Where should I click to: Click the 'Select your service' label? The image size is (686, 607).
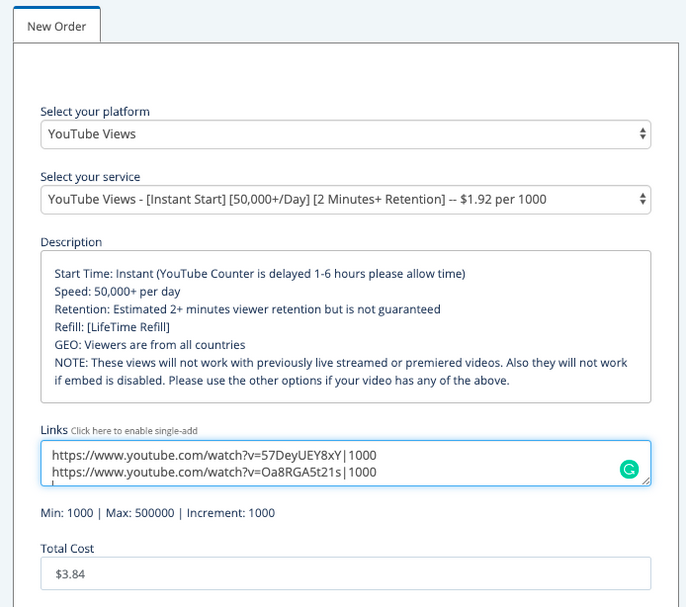[90, 177]
